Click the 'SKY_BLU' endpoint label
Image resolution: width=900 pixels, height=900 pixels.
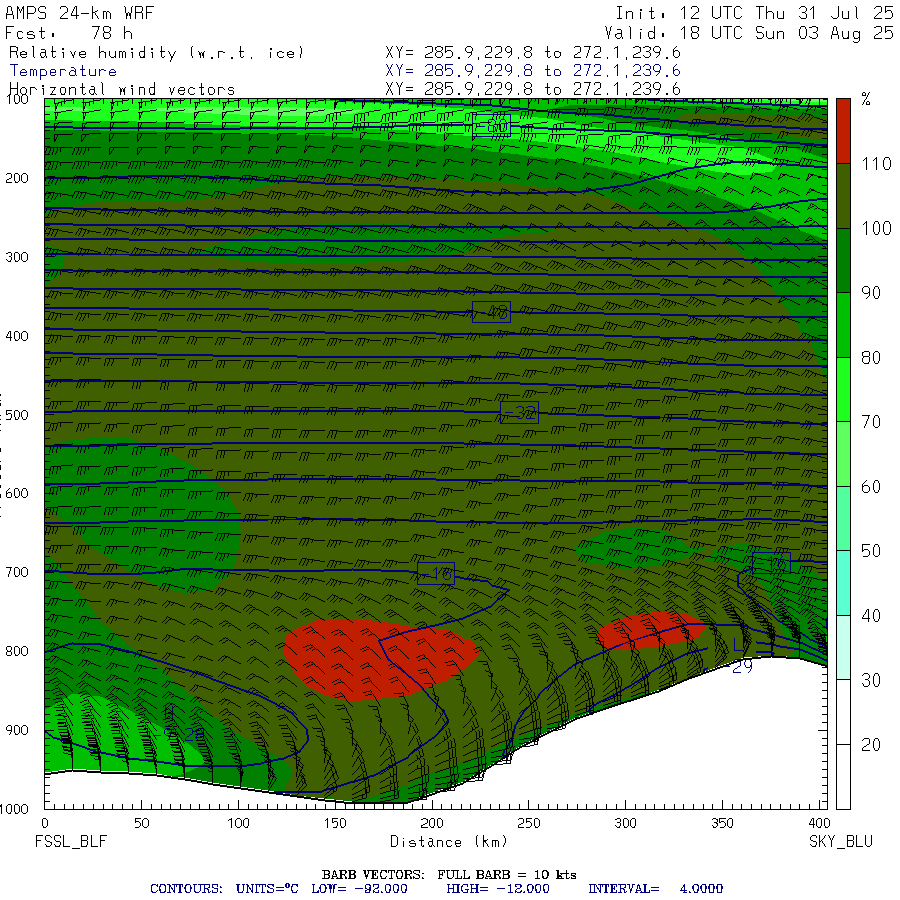(841, 841)
